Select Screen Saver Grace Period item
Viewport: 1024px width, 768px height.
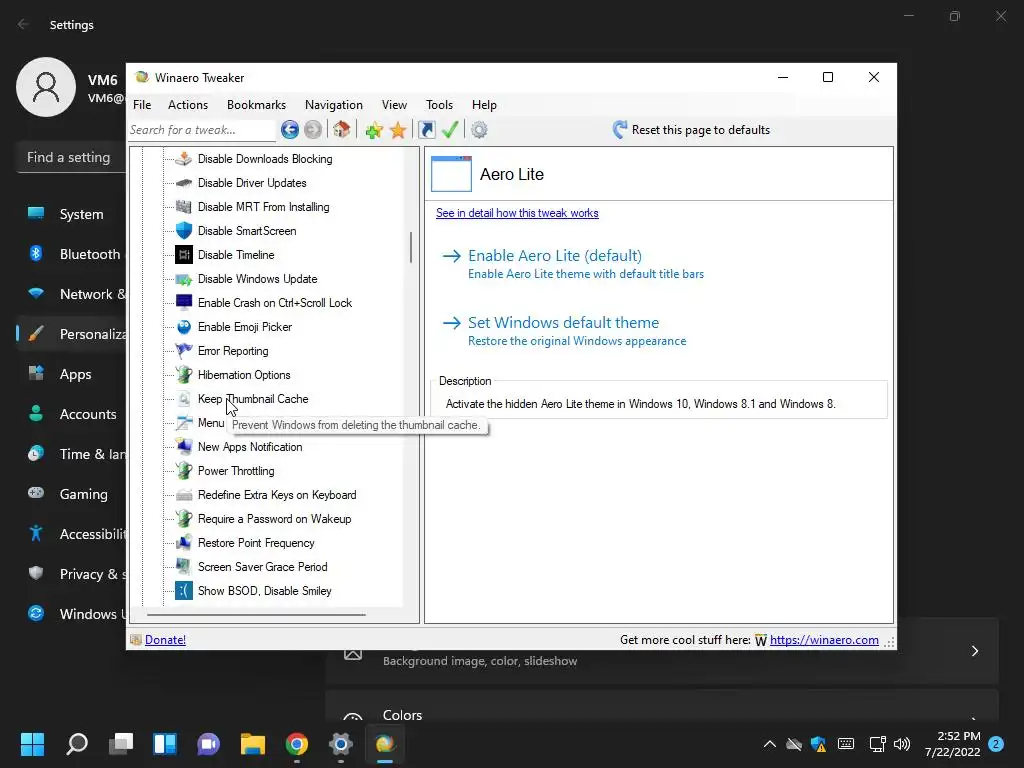point(263,567)
